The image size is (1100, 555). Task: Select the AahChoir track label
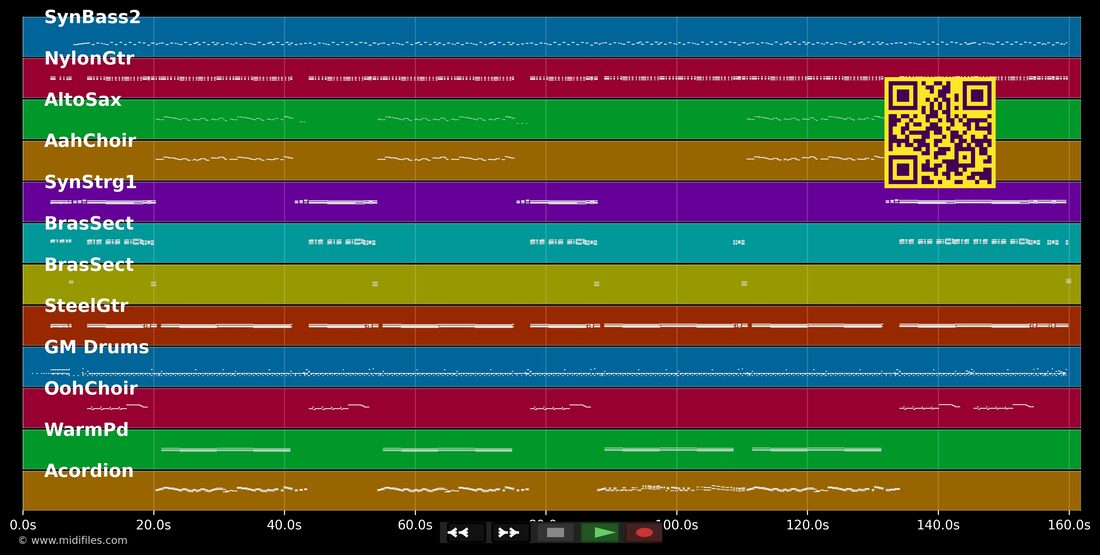[x=90, y=141]
